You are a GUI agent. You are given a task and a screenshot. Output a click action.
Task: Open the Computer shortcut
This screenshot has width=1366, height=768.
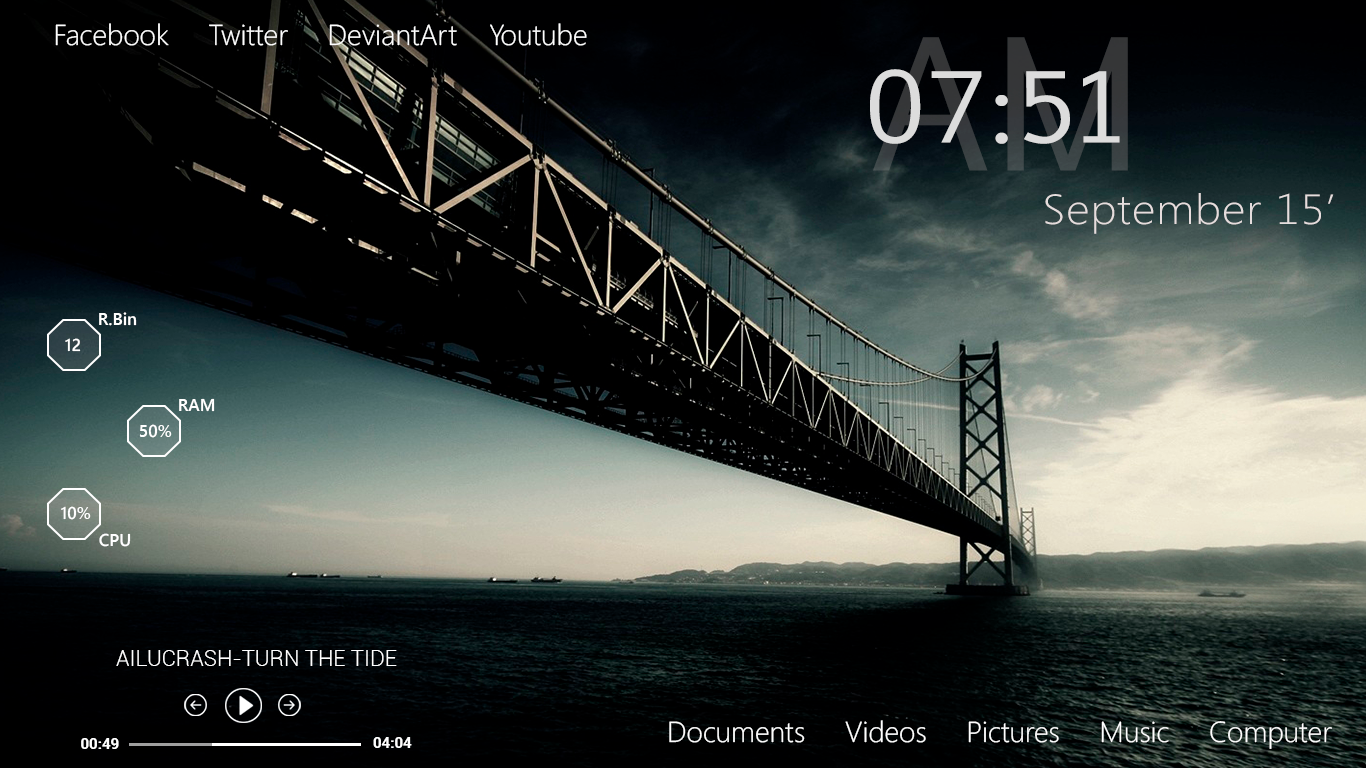click(1270, 733)
